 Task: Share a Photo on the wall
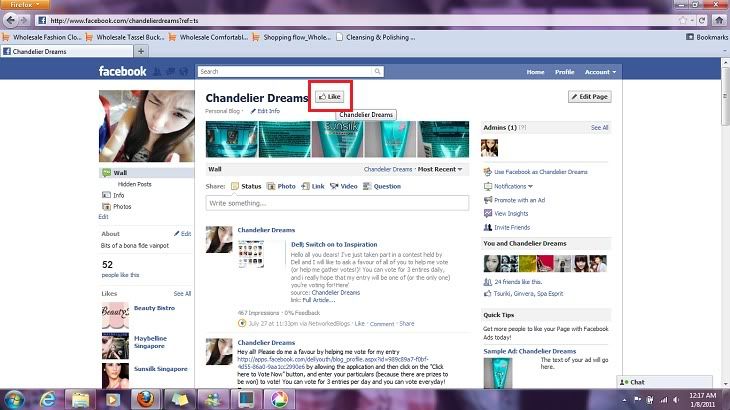(281, 186)
